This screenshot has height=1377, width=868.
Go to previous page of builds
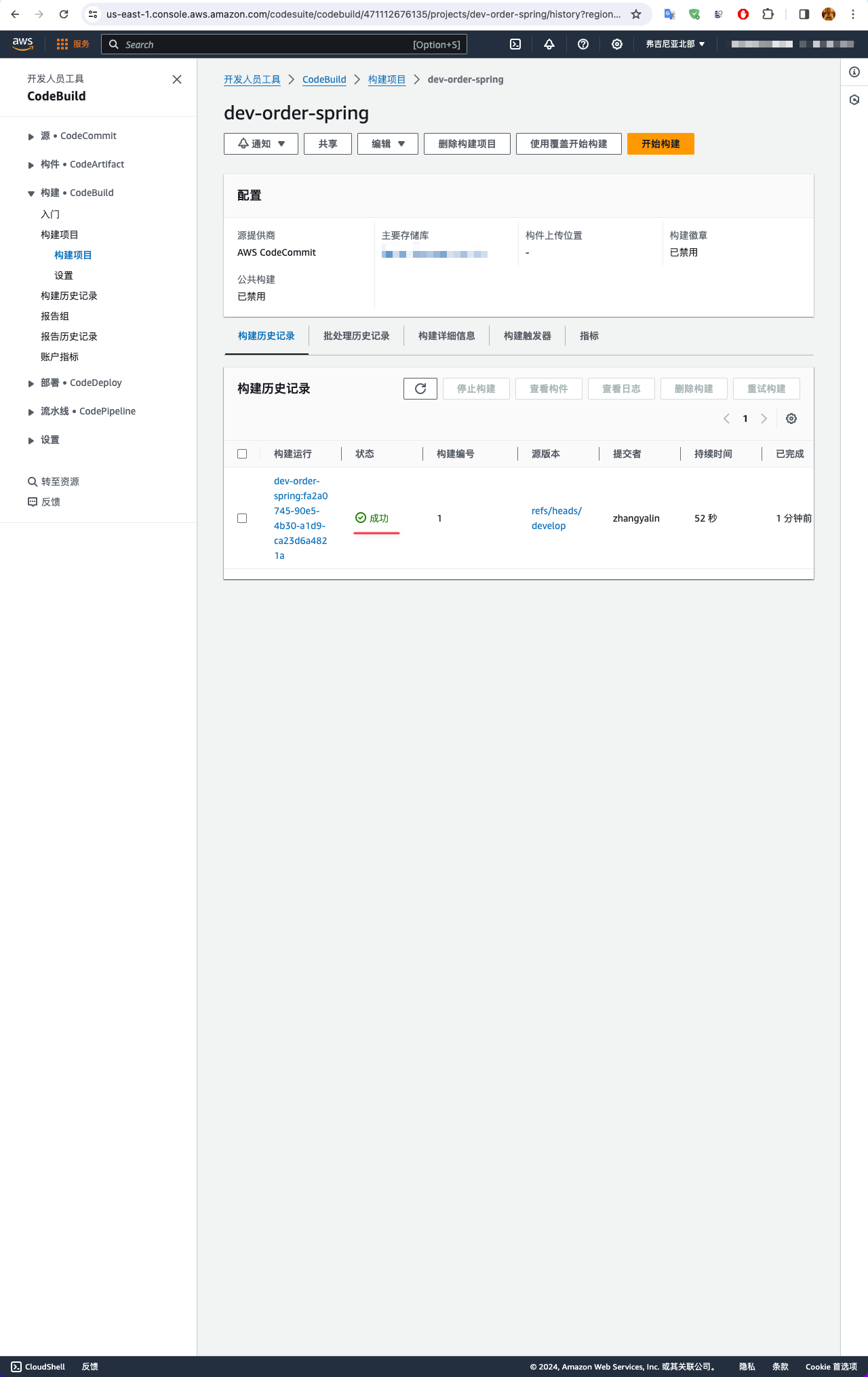726,419
